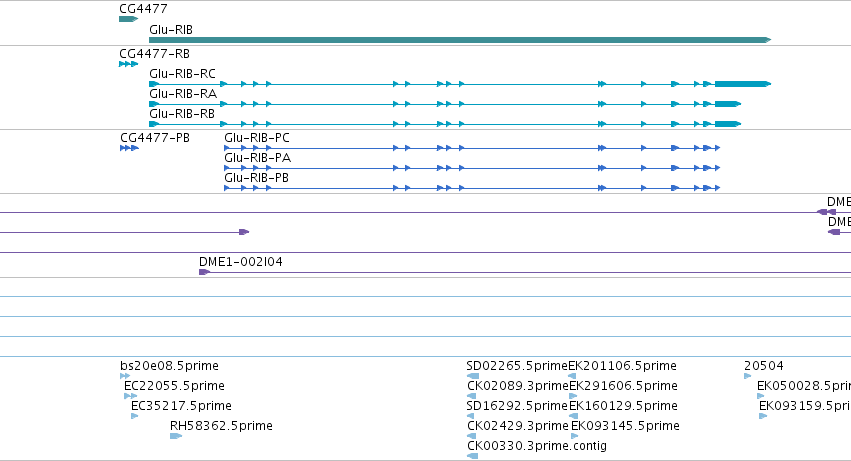Click the Glu-RIB gene label

coord(171,30)
